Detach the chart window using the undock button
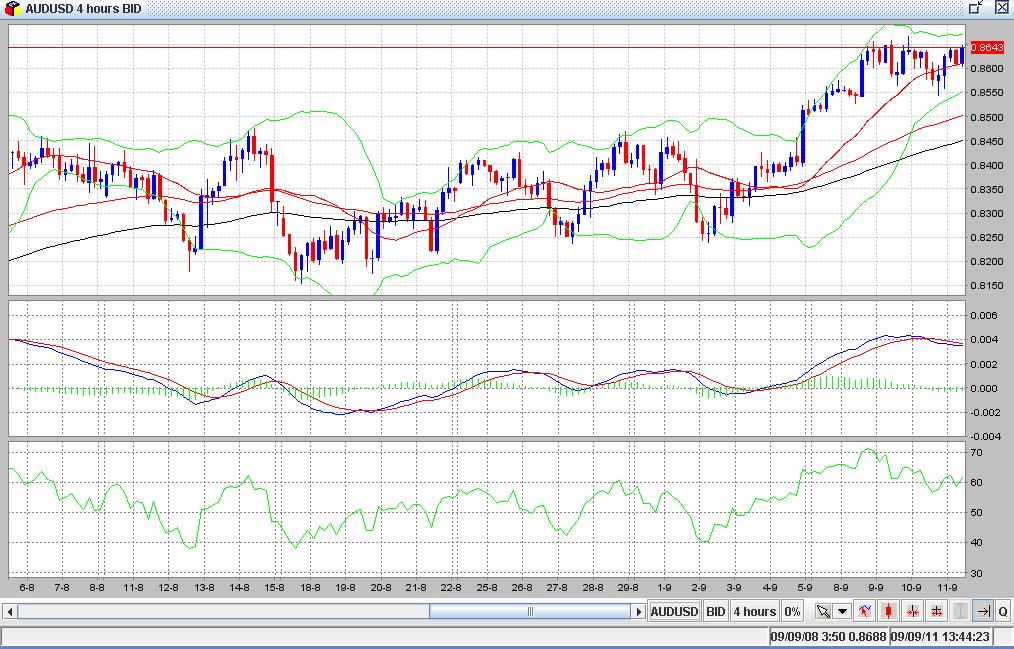Image resolution: width=1014 pixels, height=649 pixels. [977, 8]
